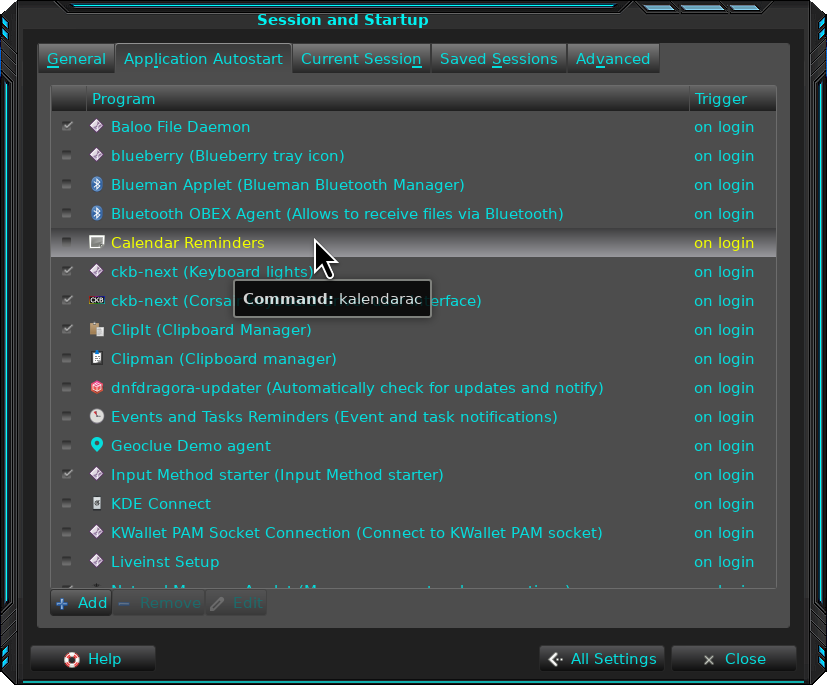Go to the Advanced tab
Viewport: 827px width, 685px height.
point(612,59)
